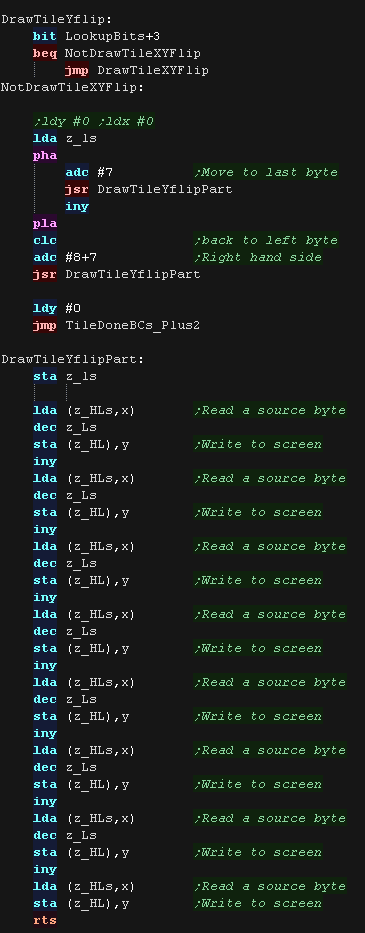The image size is (365, 933).
Task: Click the rts instruction at bottom
Action: pyautogui.click(x=45, y=920)
